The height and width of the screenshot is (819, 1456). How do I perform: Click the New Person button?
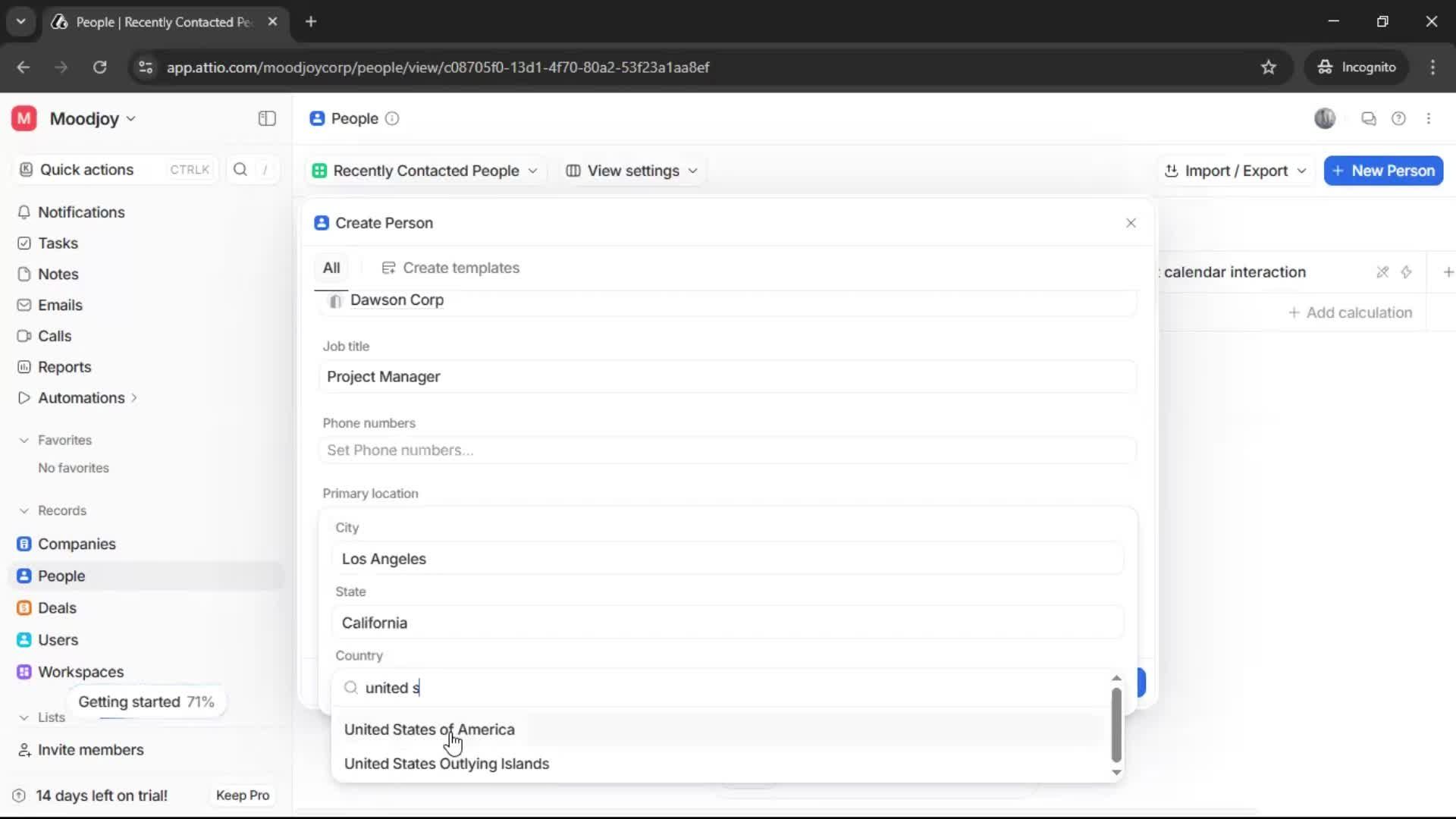[x=1383, y=171]
